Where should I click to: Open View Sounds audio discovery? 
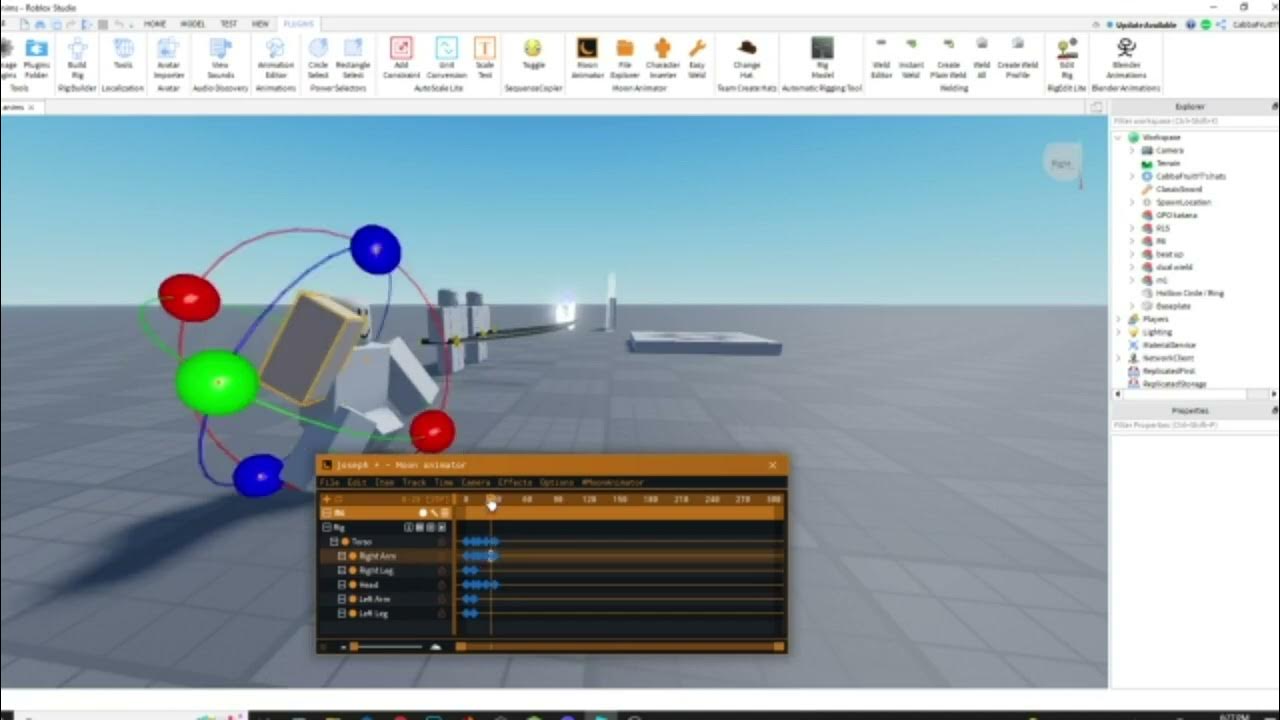(220, 58)
